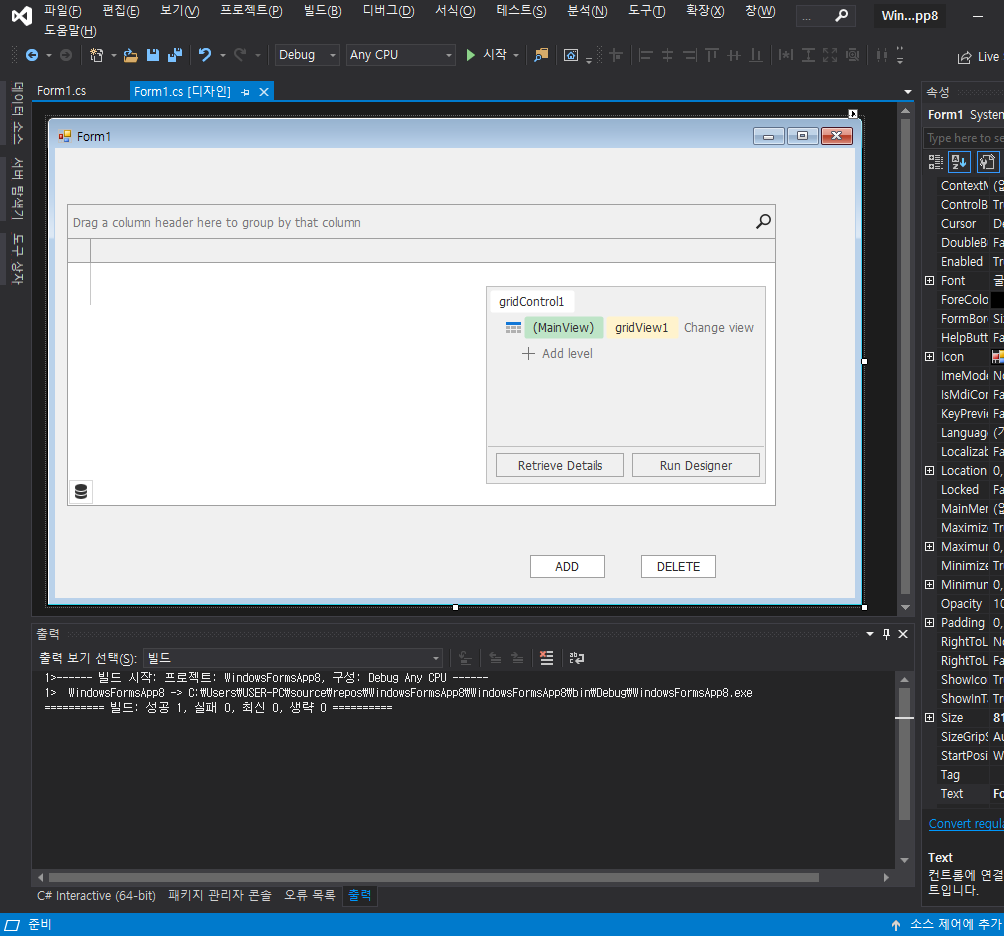This screenshot has width=1004, height=936.
Task: Click the New Project toolbar icon
Action: pos(97,56)
